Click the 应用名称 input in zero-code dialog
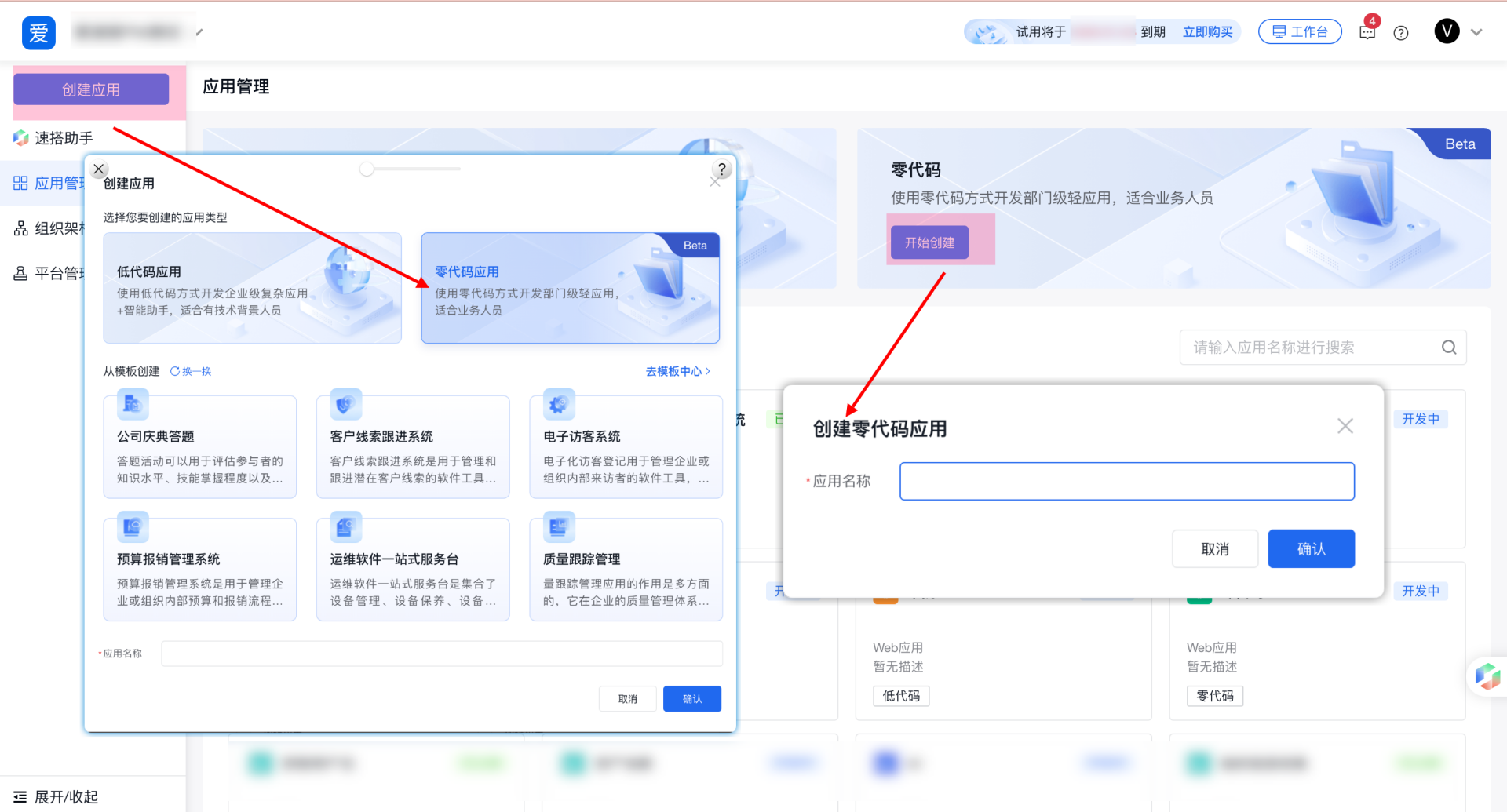Viewport: 1507px width, 812px height. [1126, 481]
